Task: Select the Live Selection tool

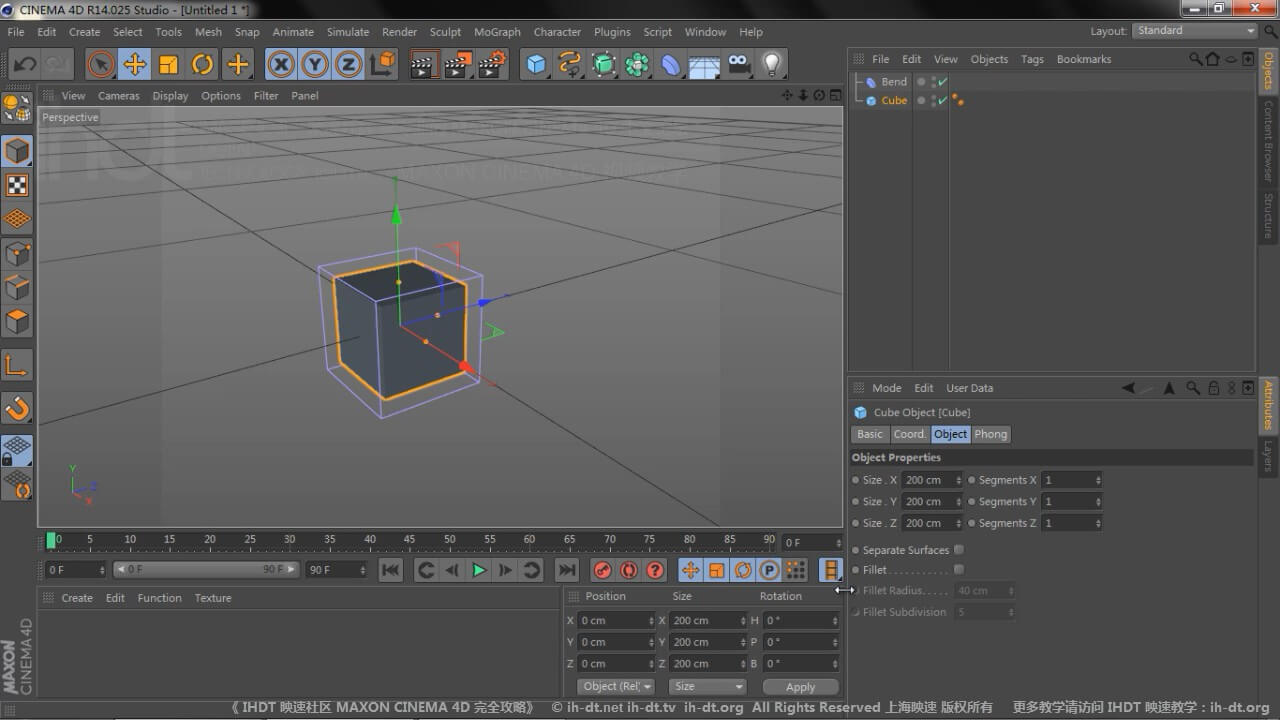Action: (100, 65)
